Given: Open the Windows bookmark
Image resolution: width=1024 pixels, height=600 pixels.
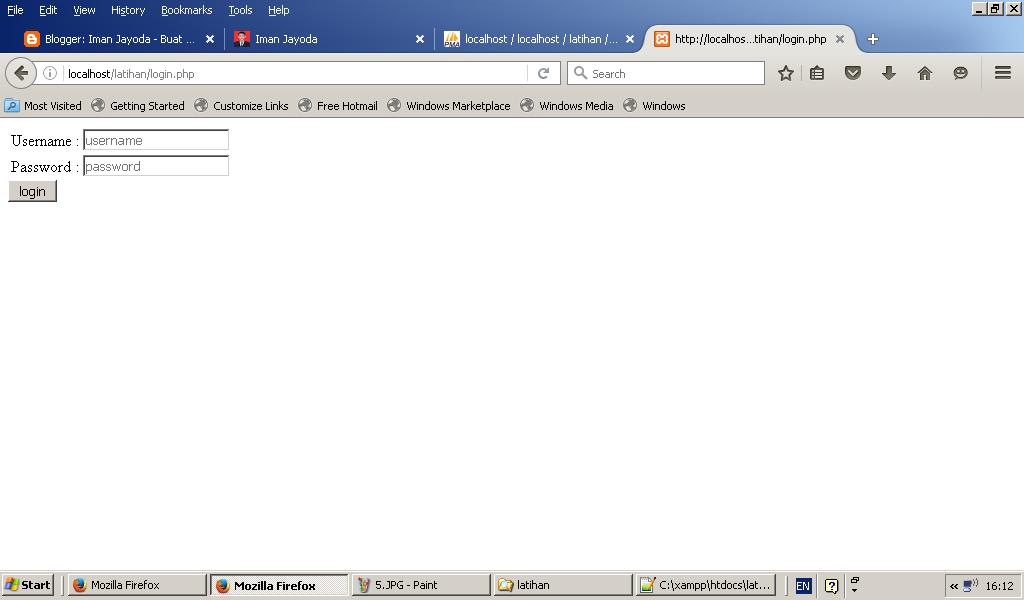Looking at the screenshot, I should (x=654, y=106).
